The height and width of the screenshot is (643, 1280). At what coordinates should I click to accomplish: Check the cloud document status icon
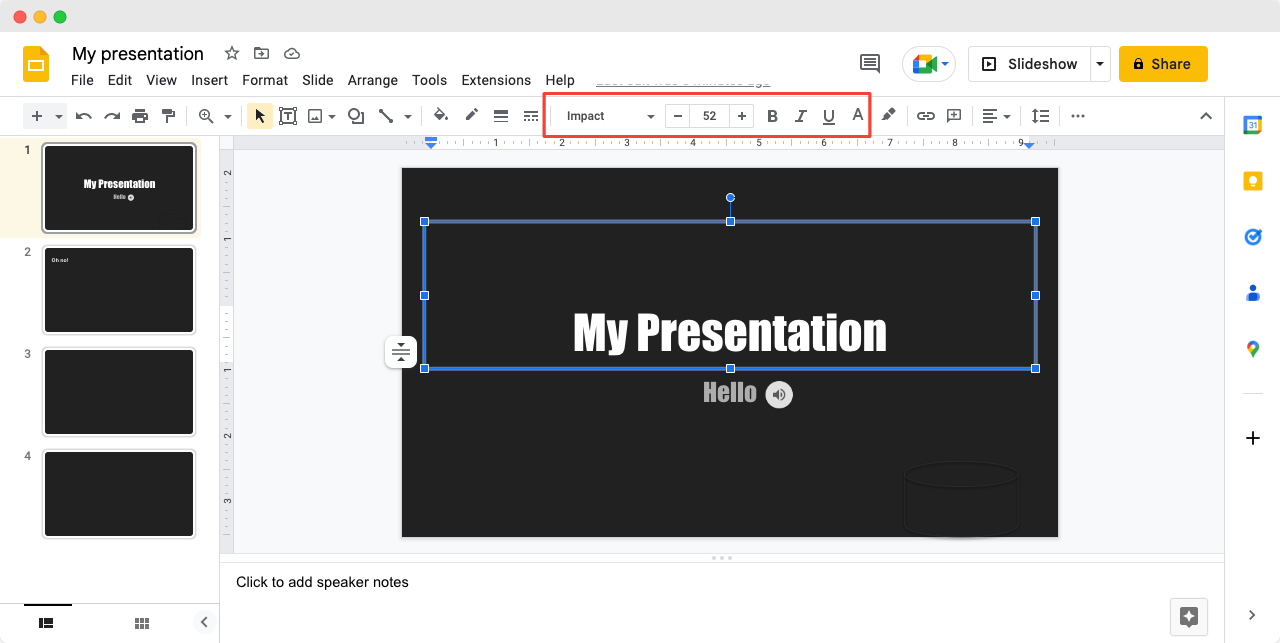click(292, 53)
